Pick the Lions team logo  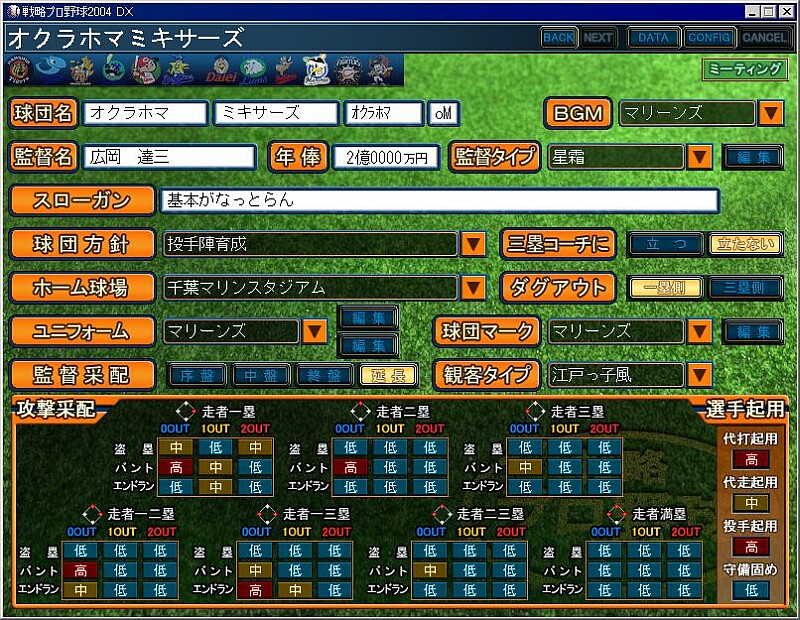coord(254,70)
